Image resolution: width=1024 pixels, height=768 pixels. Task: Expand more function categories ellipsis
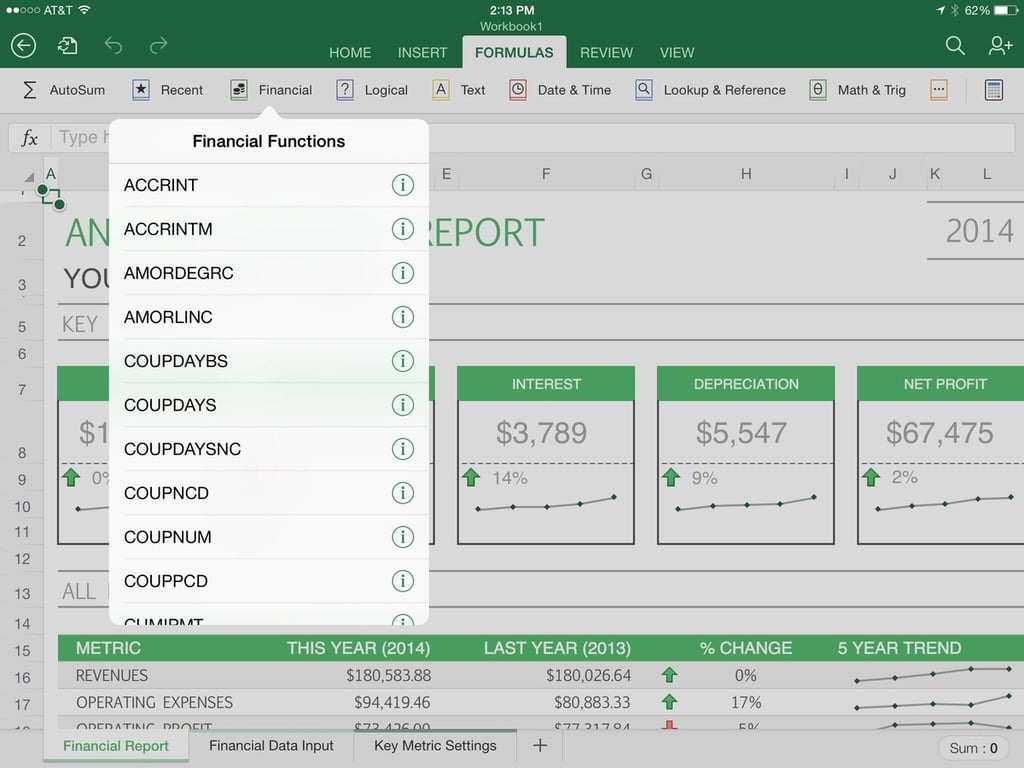(x=938, y=90)
